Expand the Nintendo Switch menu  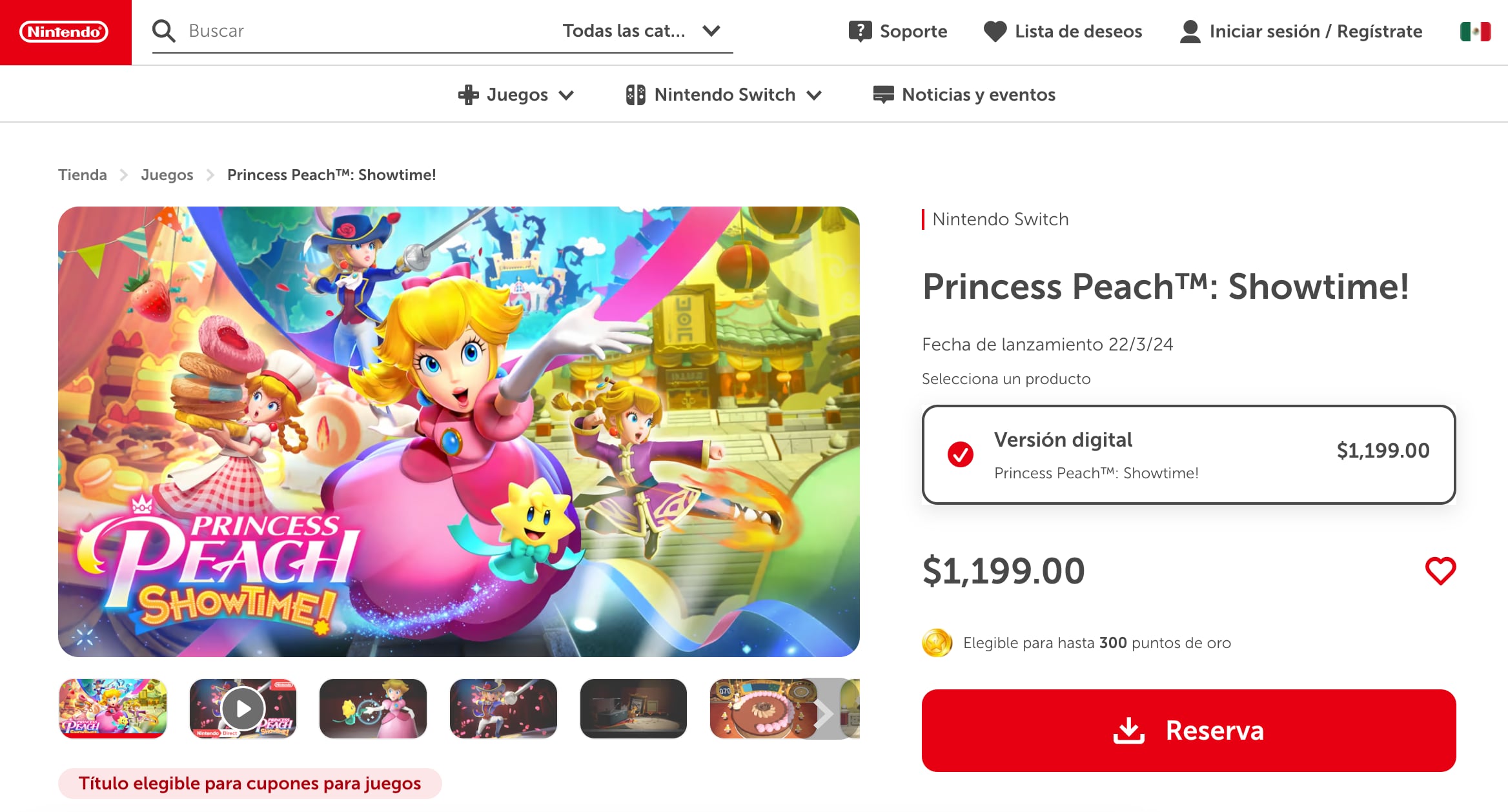click(x=724, y=94)
